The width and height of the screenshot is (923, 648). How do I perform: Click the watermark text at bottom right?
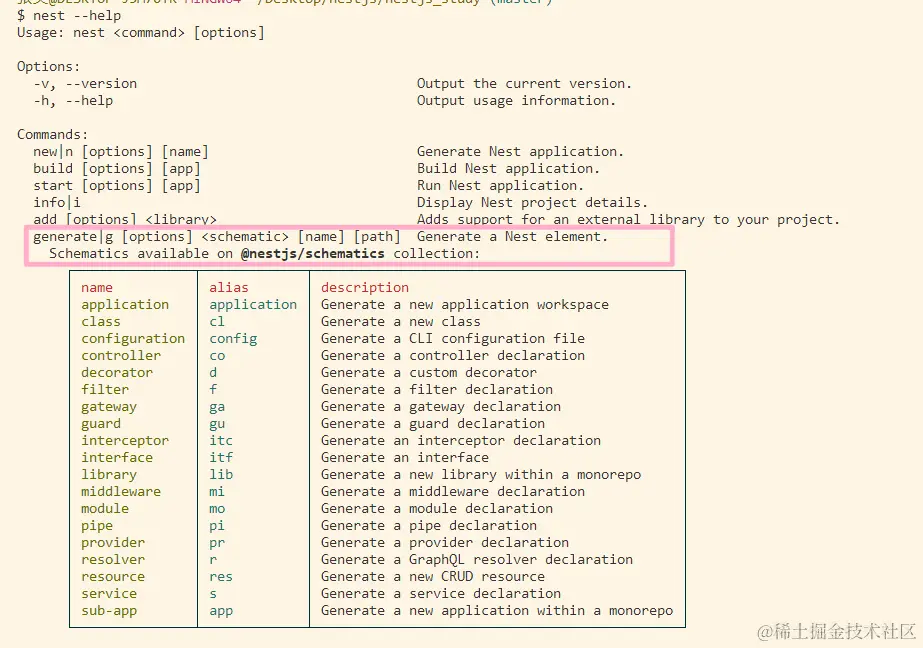(x=836, y=632)
